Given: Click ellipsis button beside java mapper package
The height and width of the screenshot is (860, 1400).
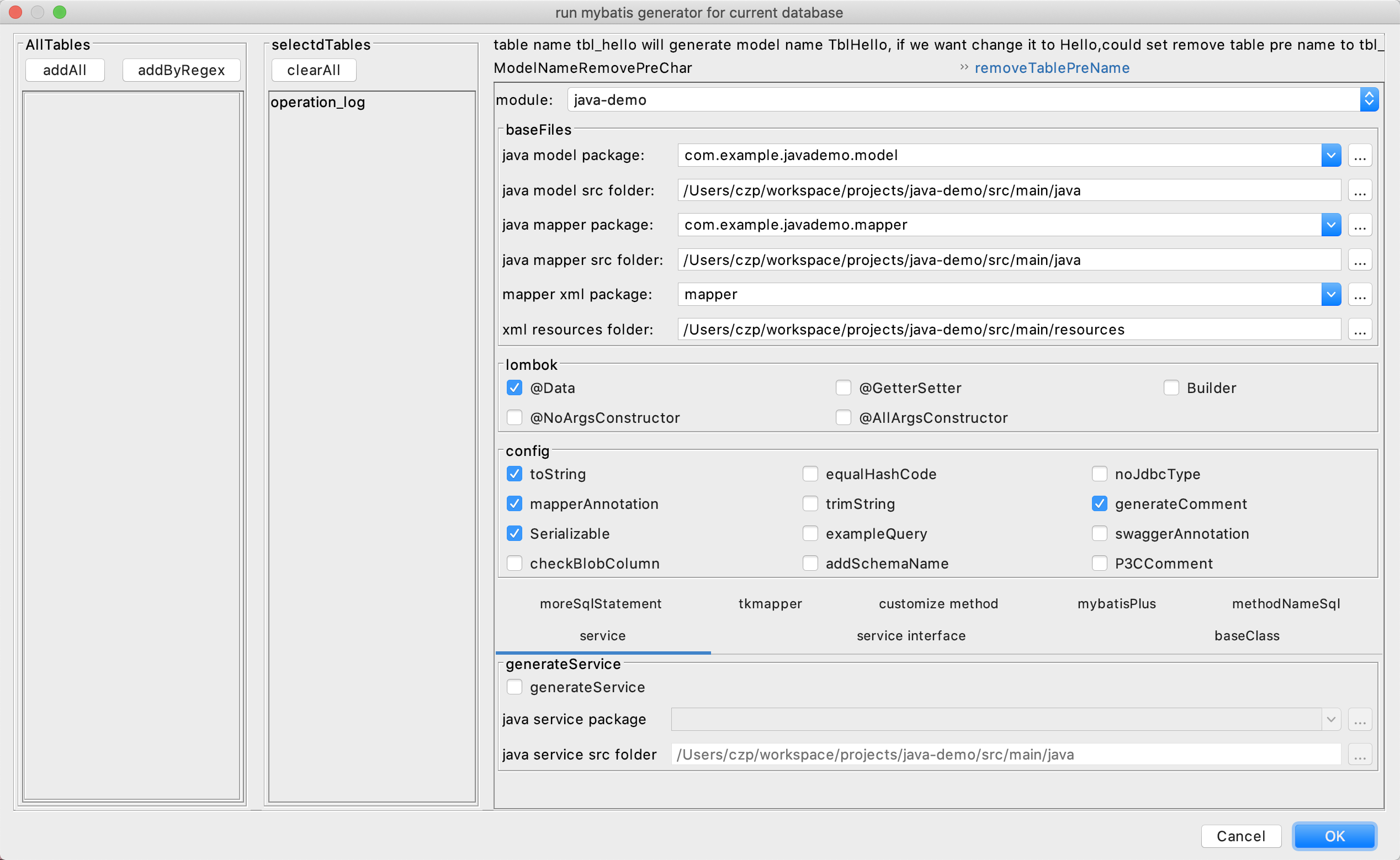Looking at the screenshot, I should [1360, 225].
